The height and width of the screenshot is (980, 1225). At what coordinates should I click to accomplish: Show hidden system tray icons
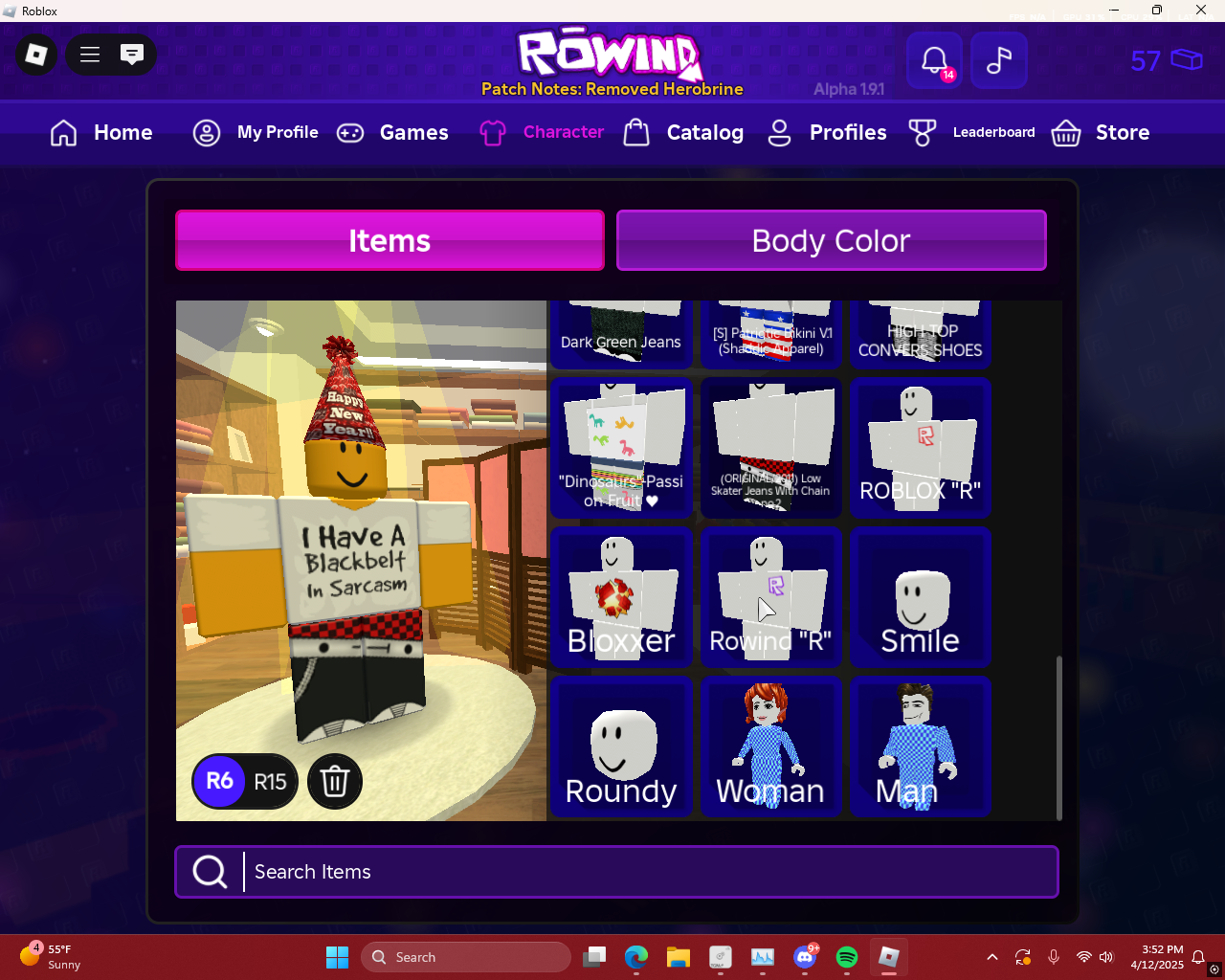click(x=992, y=957)
